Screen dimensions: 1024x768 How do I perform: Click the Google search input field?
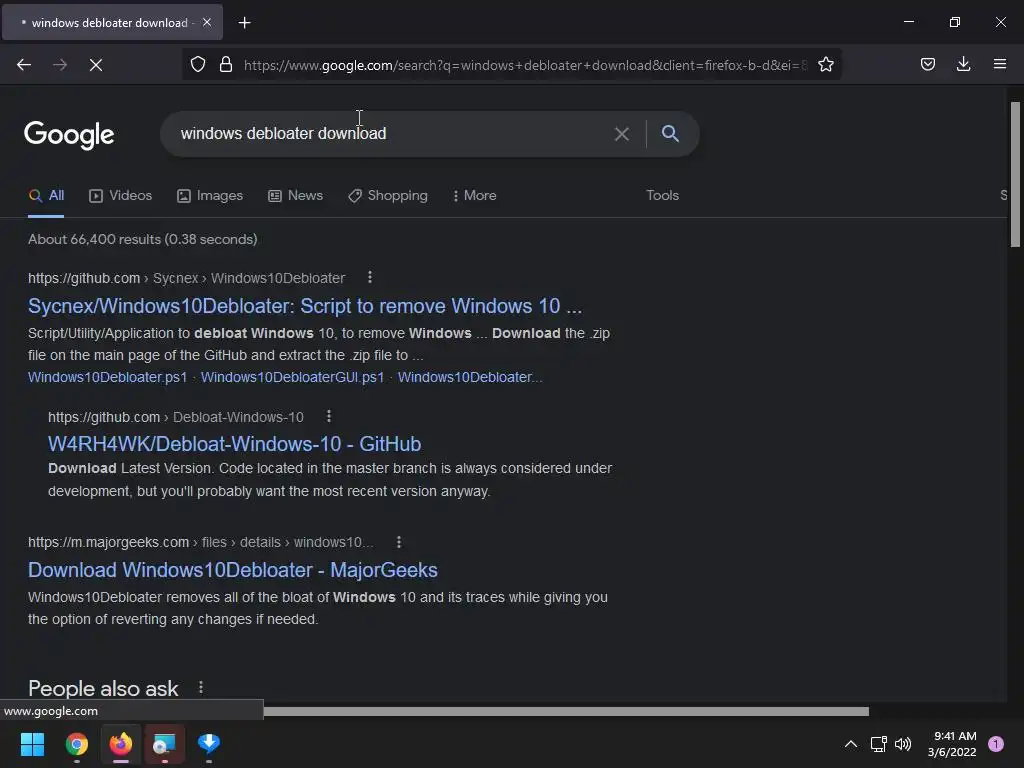click(x=392, y=134)
